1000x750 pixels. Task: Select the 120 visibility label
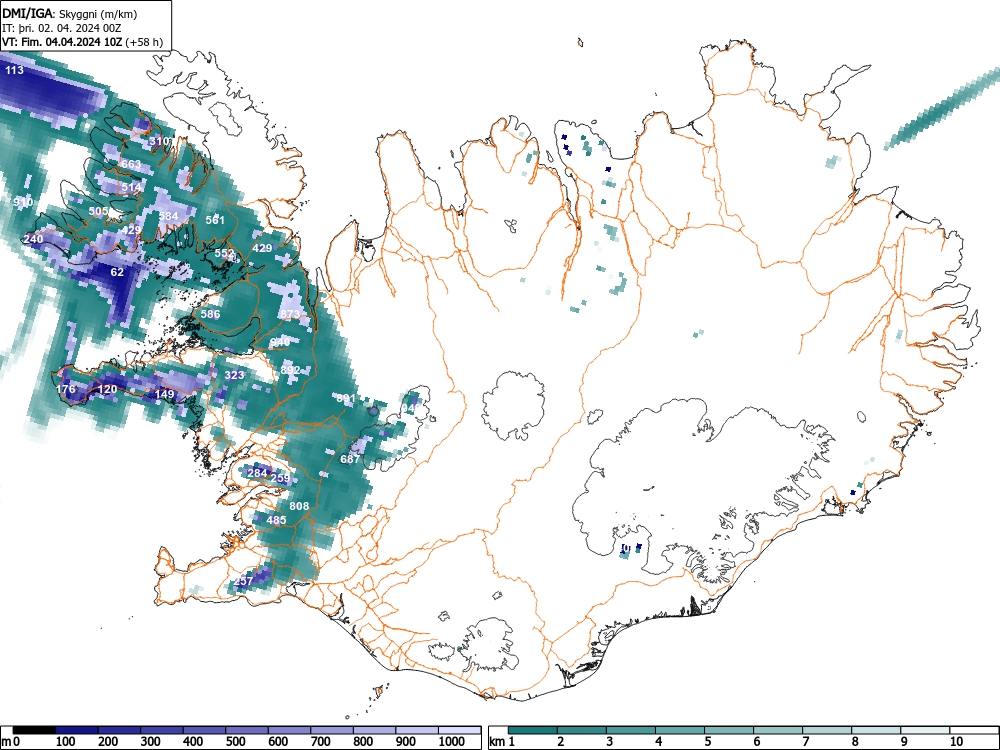tap(107, 389)
